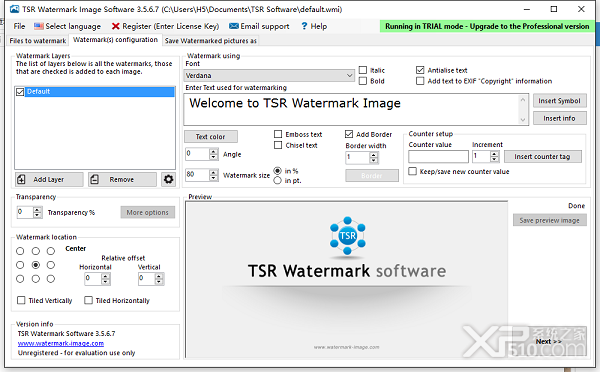
Task: Click the red X Register icon
Action: 116,26
